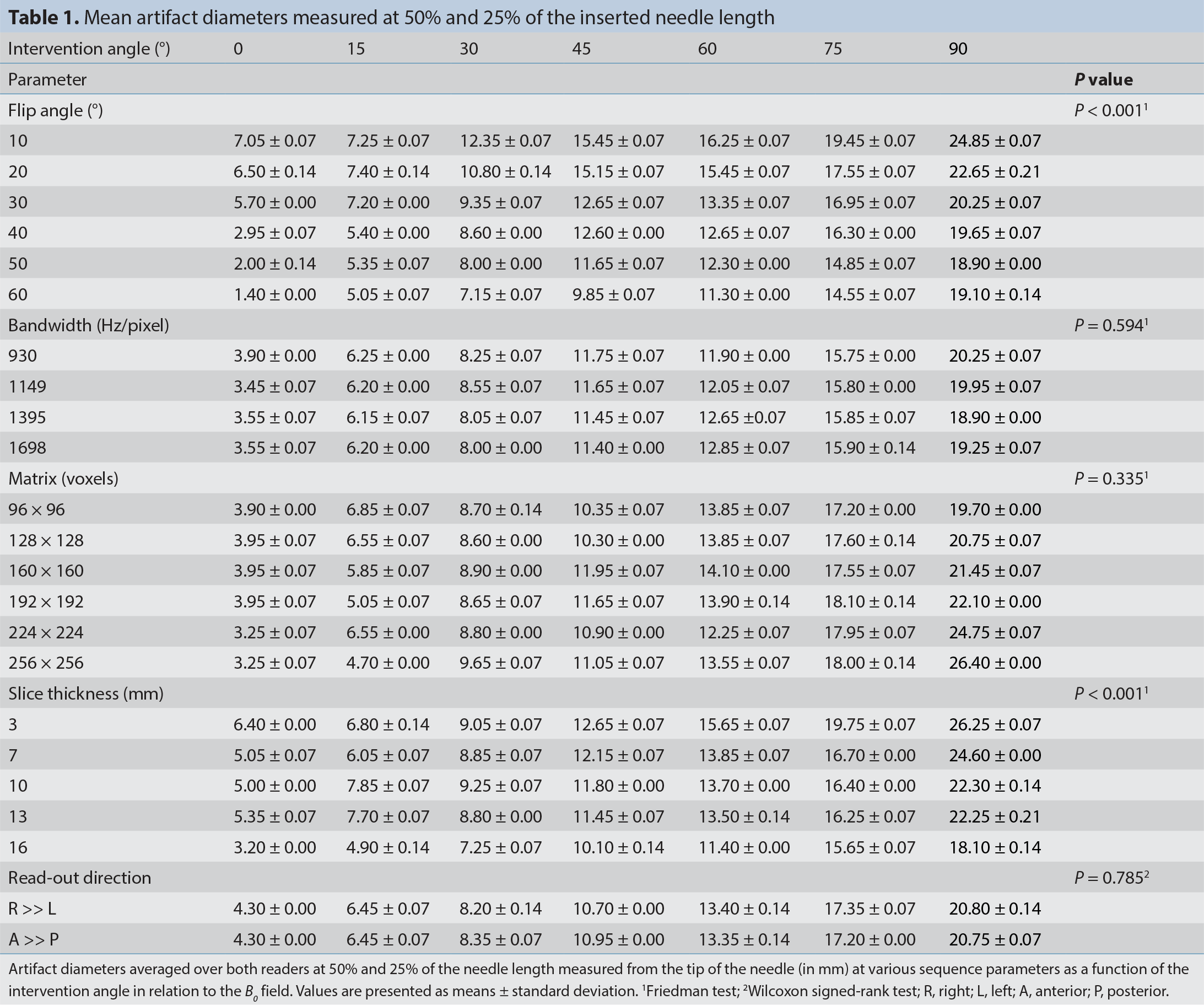Select matrix row label '192 × 192'

[46, 602]
